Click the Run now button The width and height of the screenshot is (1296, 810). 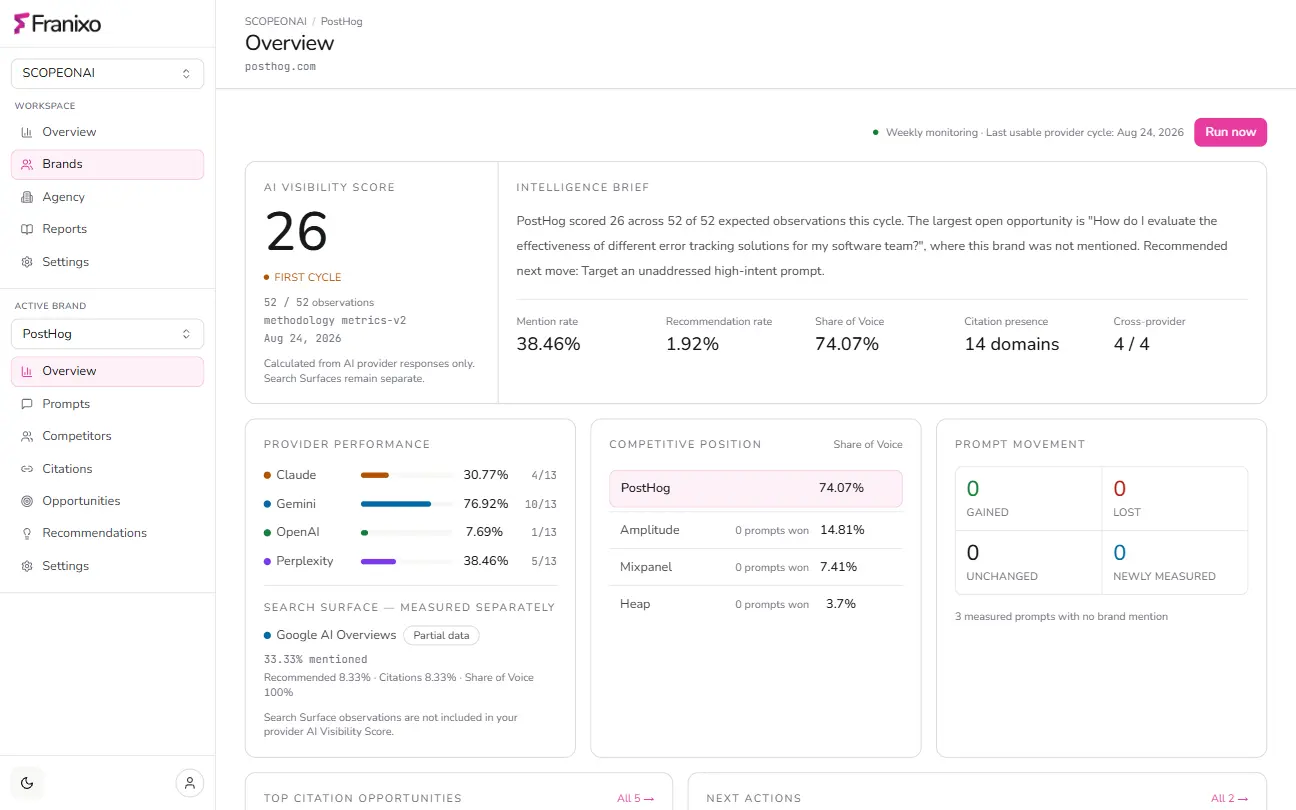1230,132
